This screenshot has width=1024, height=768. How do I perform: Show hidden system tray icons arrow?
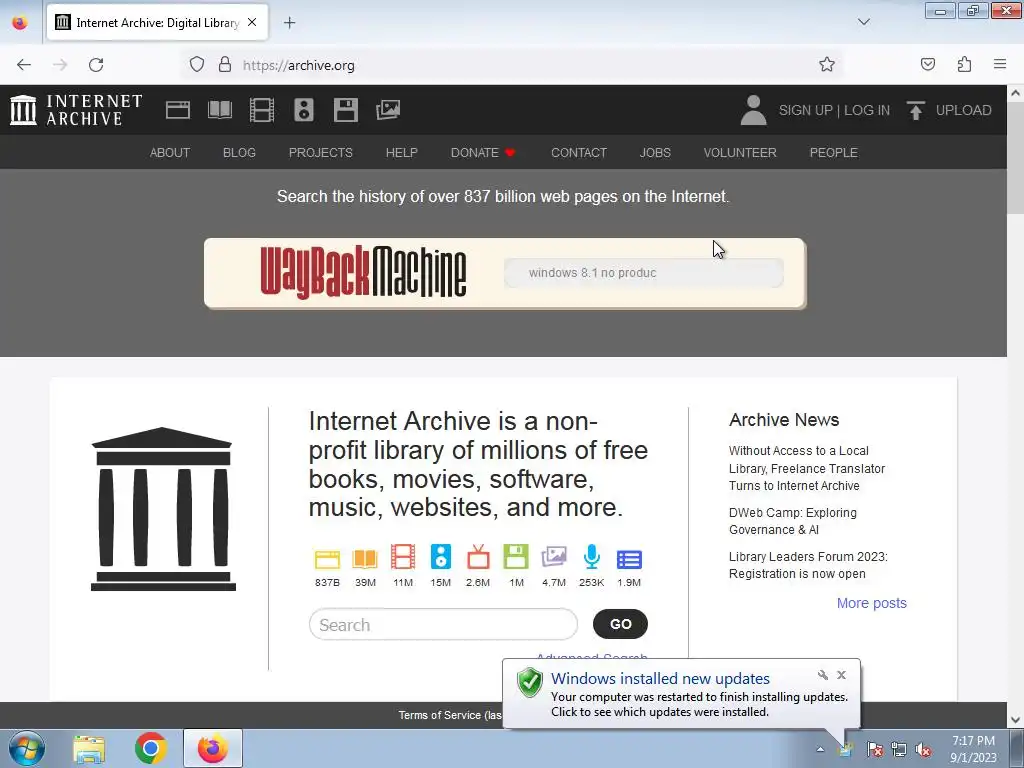point(820,749)
